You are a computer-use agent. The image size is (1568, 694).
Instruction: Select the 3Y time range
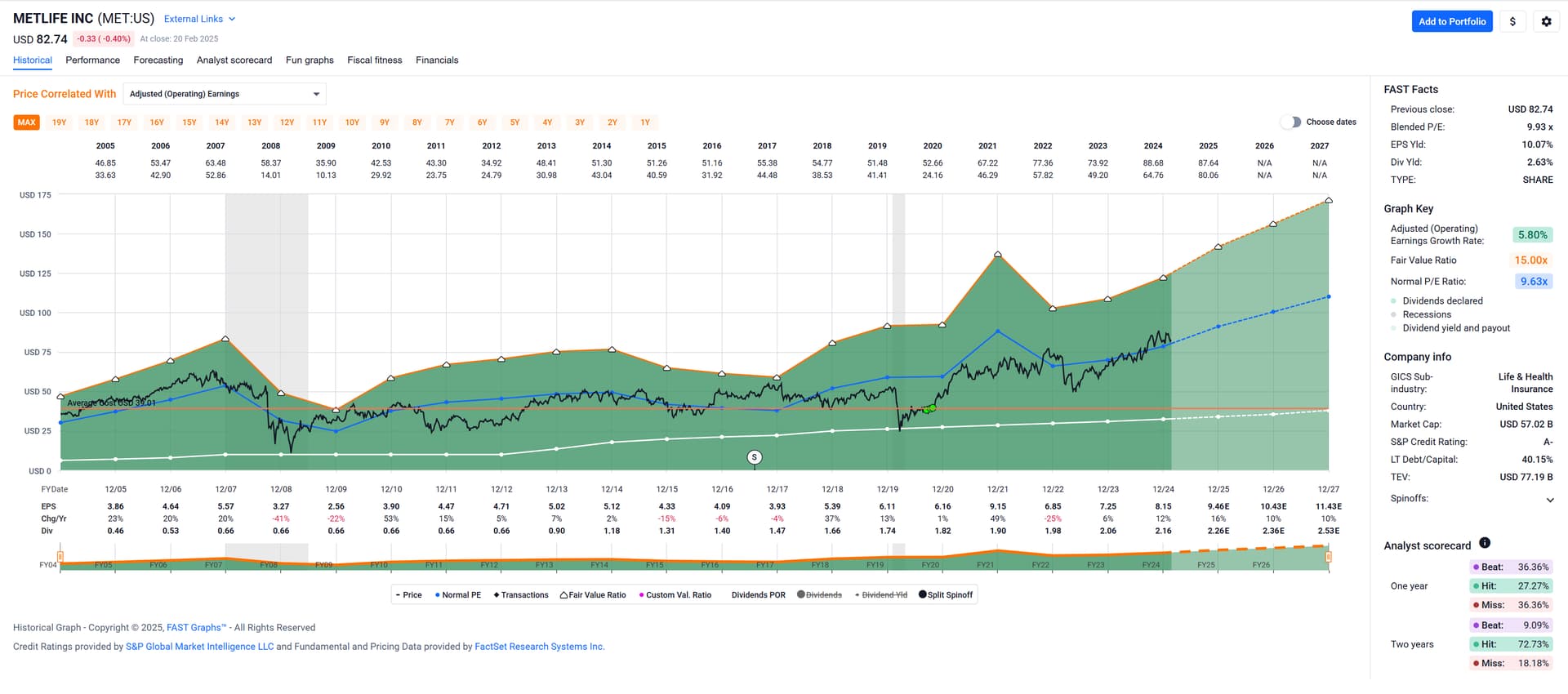click(x=580, y=122)
